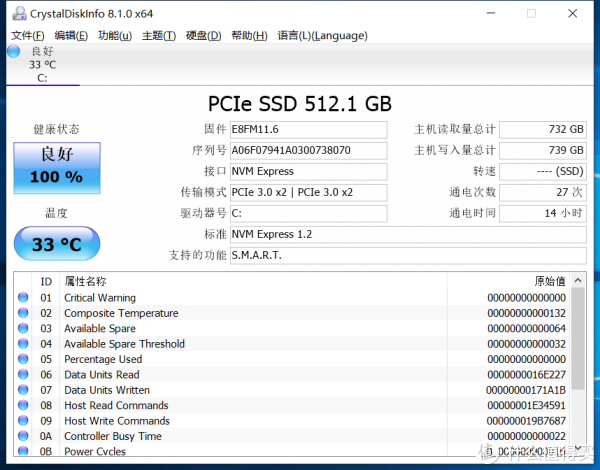Click raw value 00000000000064
This screenshot has height=470, width=600.
tap(527, 328)
